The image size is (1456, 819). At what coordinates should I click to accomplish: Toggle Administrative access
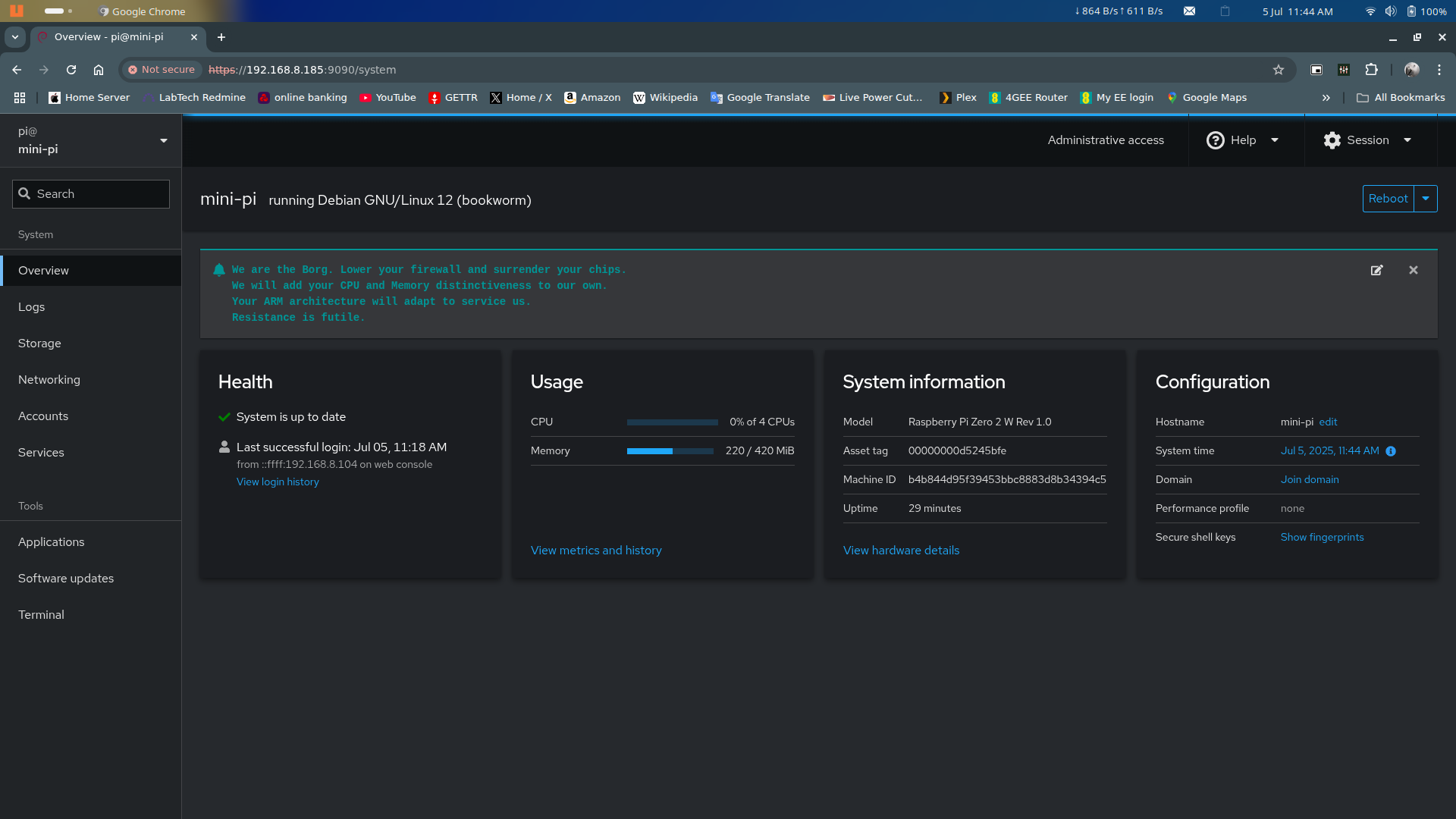pyautogui.click(x=1106, y=140)
